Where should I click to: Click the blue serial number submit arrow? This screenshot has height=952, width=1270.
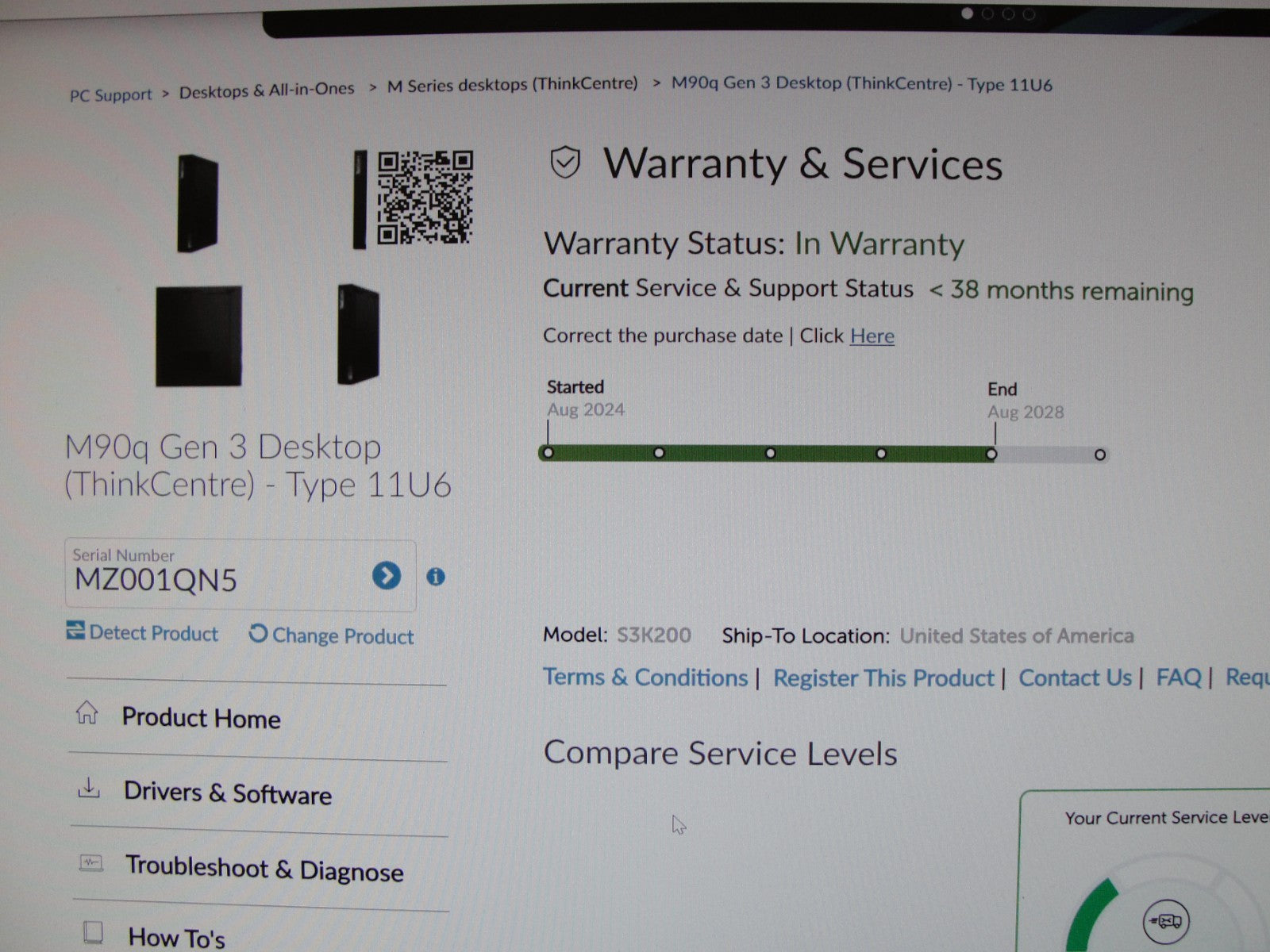coord(387,575)
